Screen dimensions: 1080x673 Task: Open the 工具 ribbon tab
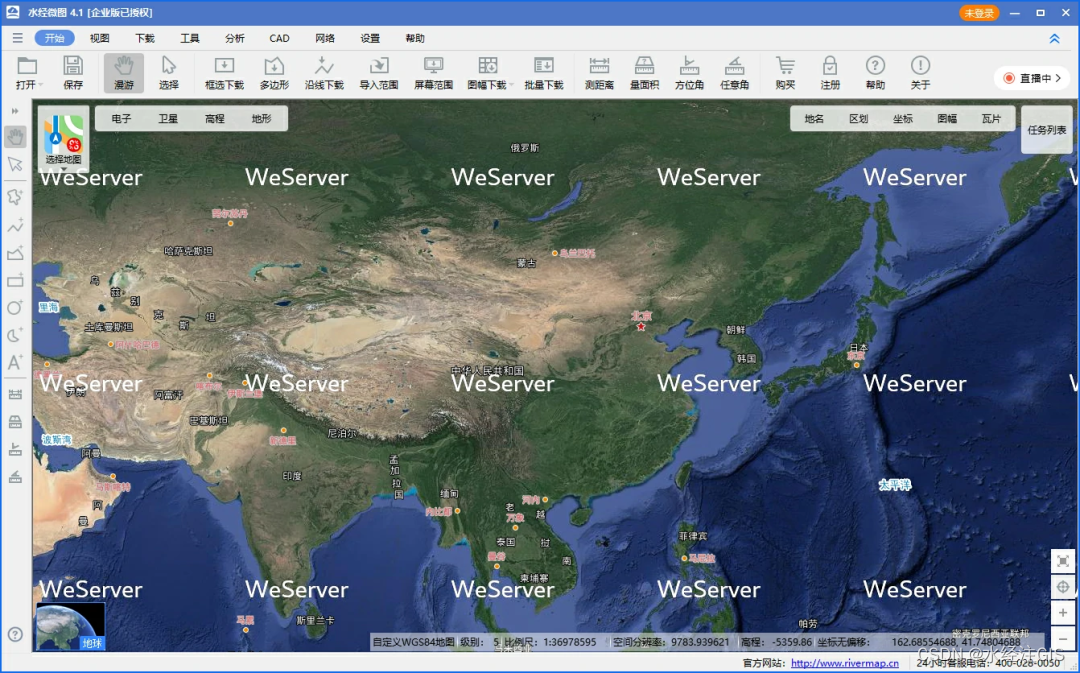coord(189,38)
